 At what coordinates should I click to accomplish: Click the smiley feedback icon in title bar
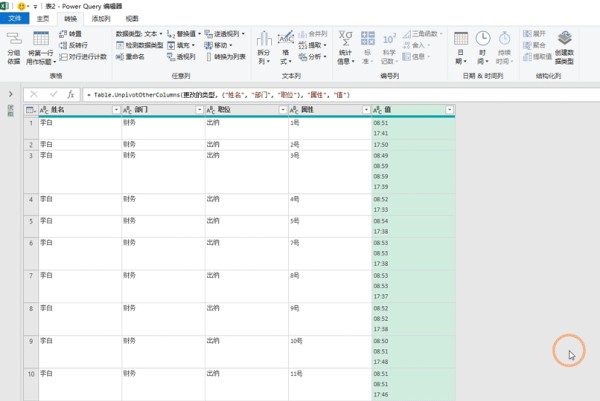[22, 6]
